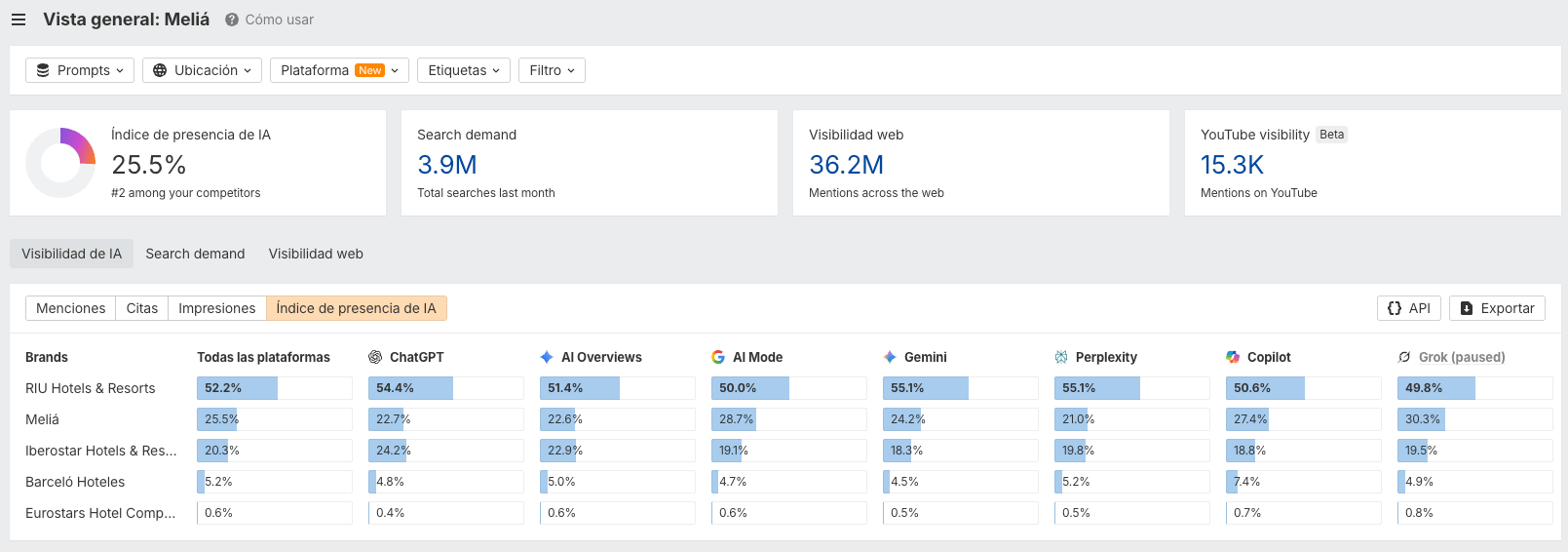The image size is (1568, 552).
Task: Click the Vista general: Meliá title
Action: [x=127, y=20]
